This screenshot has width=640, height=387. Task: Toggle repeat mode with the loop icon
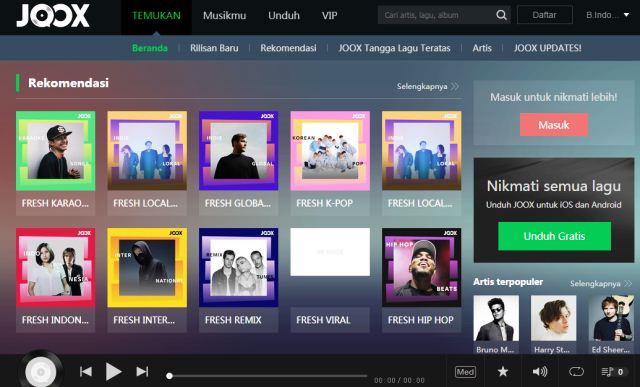click(576, 371)
